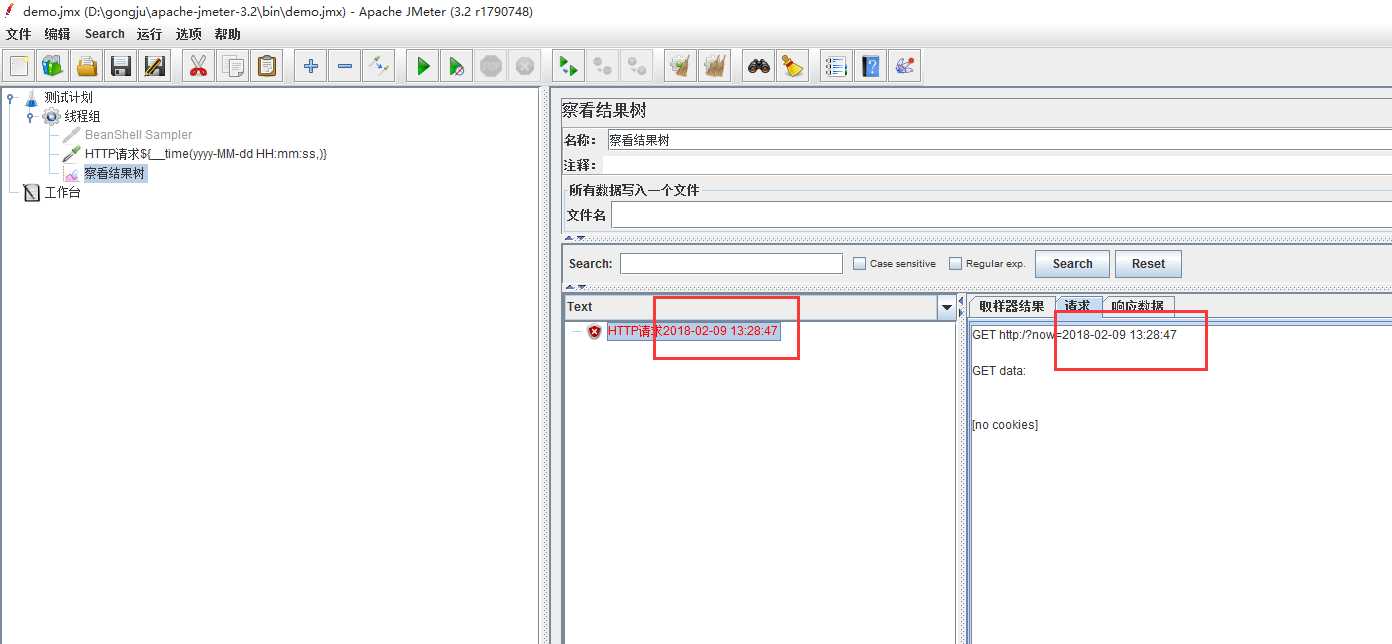Select the 线程组 node

coord(82,116)
